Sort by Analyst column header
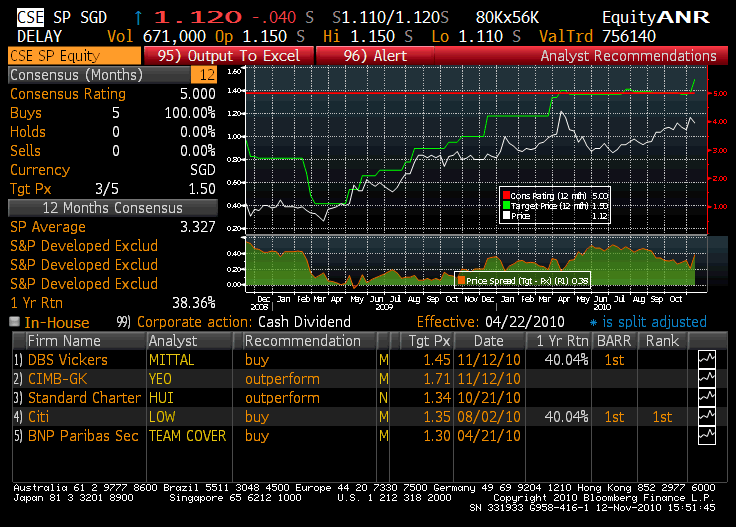Image resolution: width=736 pixels, height=527 pixels. click(190, 341)
